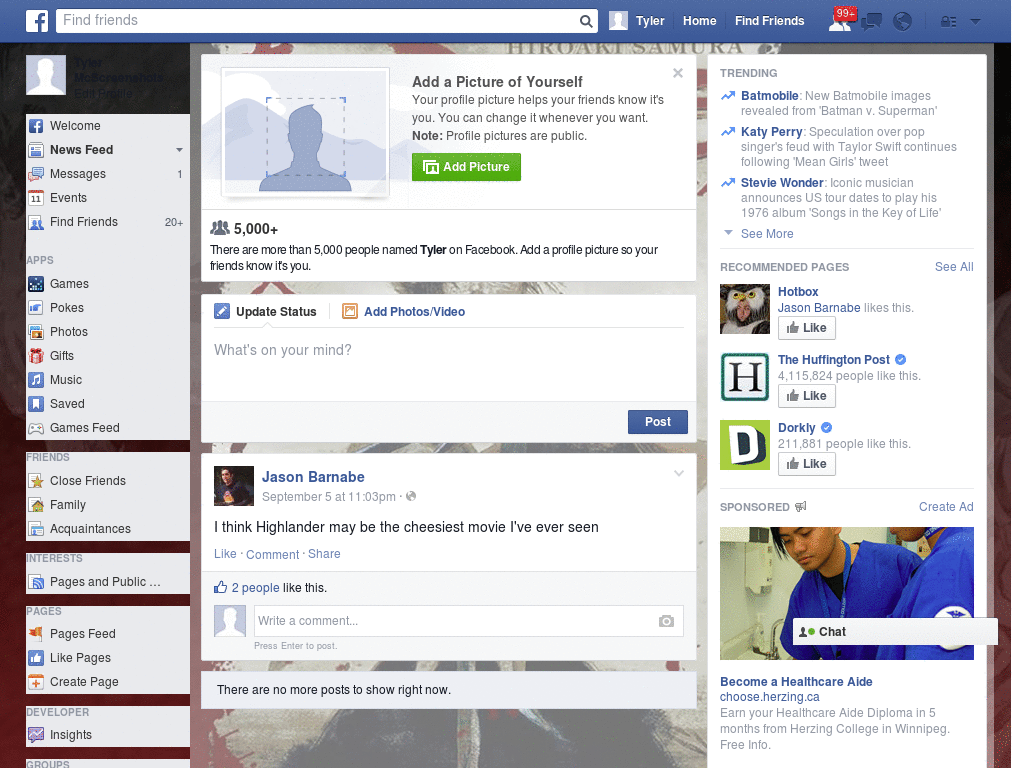Click camera icon in comment box
The image size is (1024, 768).
[666, 621]
